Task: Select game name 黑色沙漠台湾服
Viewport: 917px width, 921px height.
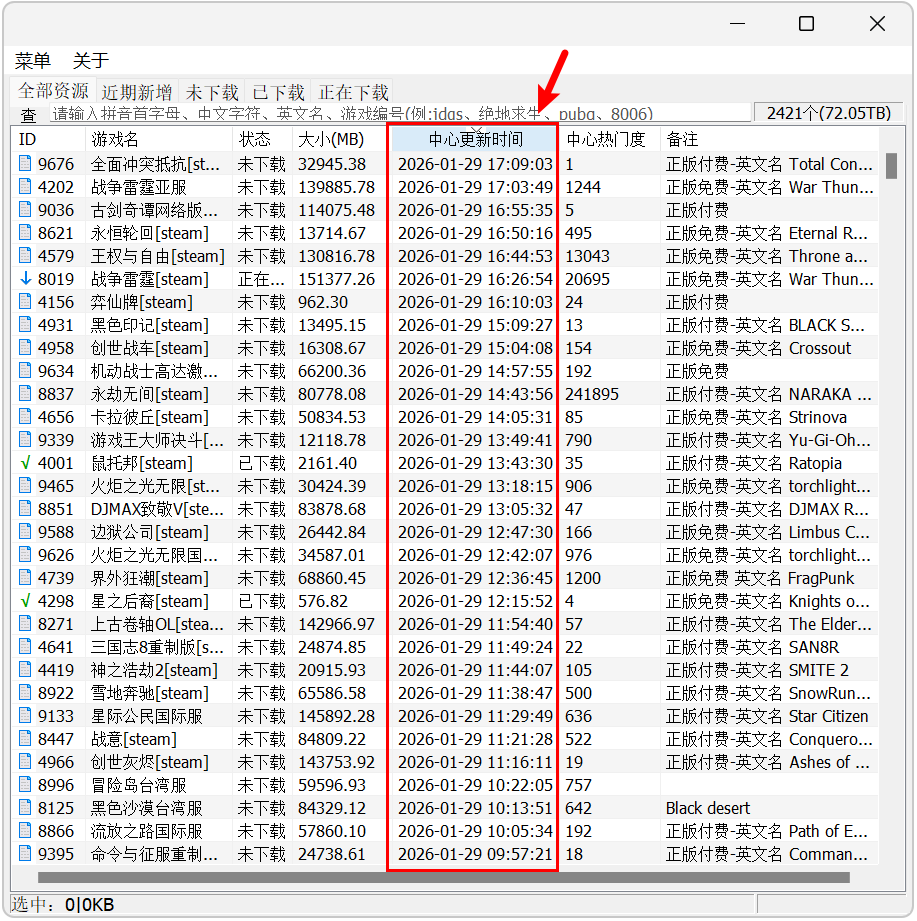Action: [147, 808]
